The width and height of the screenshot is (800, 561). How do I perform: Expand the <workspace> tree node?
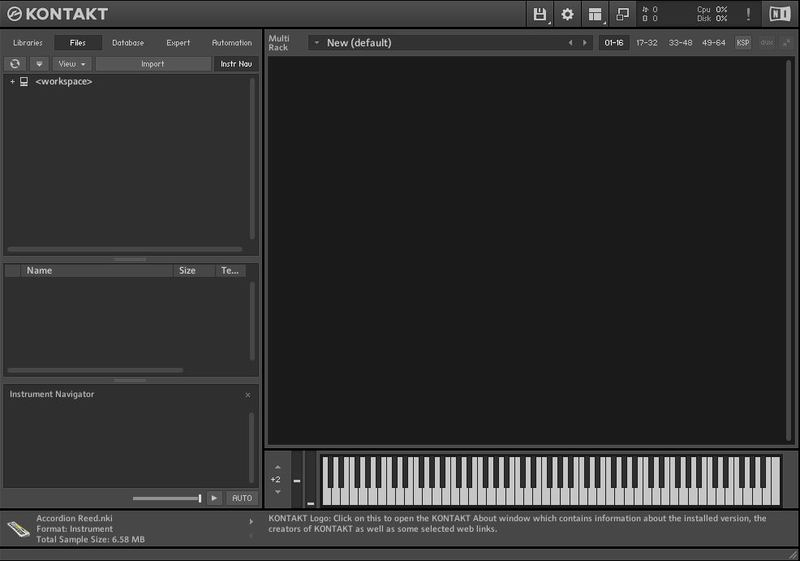coord(12,82)
